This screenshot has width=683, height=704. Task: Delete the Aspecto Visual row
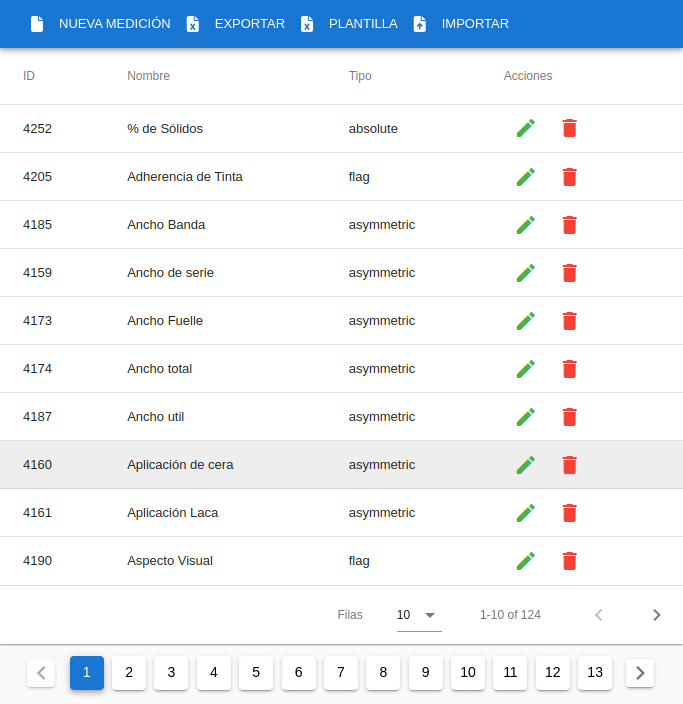[569, 561]
